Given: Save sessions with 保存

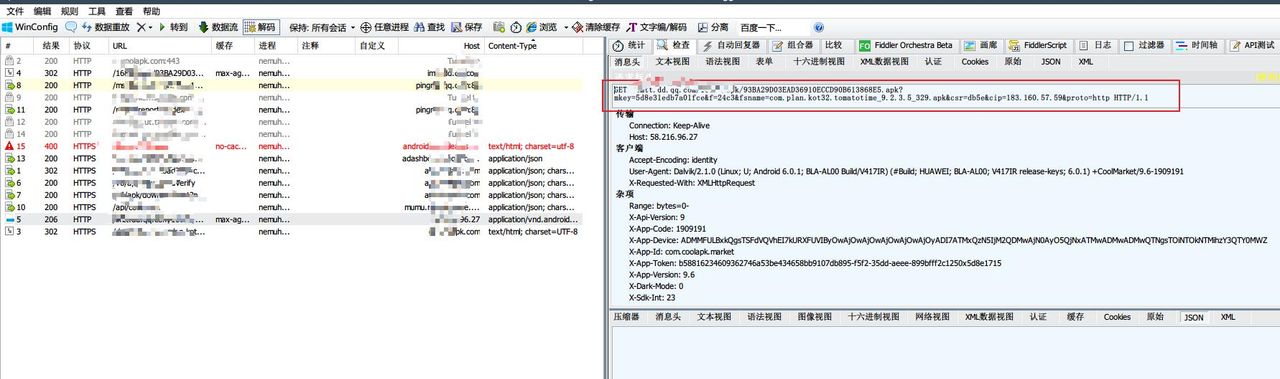Looking at the screenshot, I should tap(466, 27).
